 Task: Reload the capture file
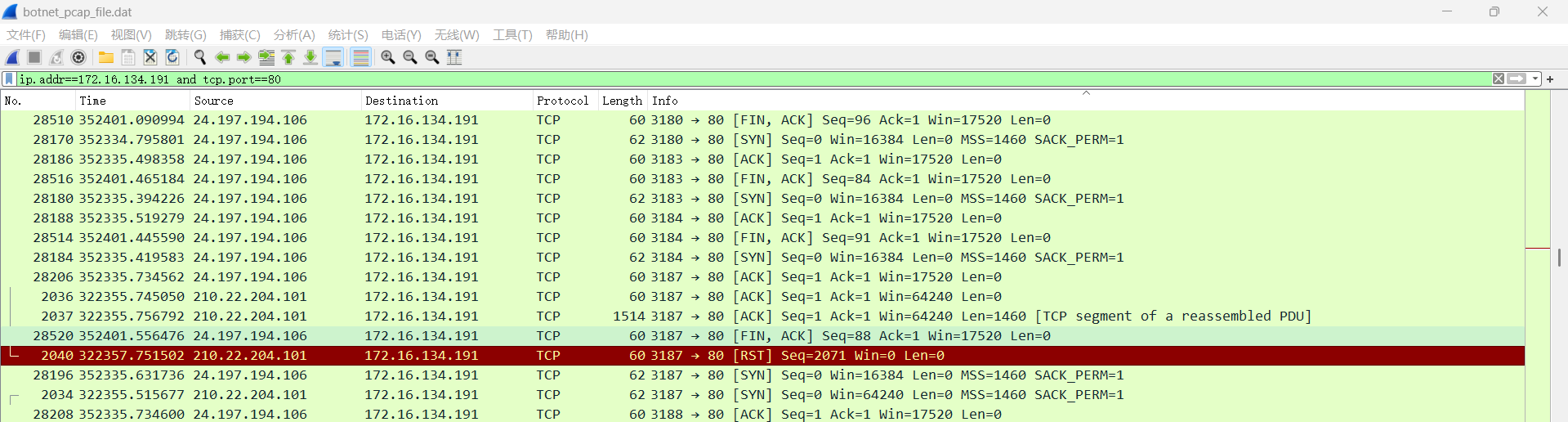[172, 57]
